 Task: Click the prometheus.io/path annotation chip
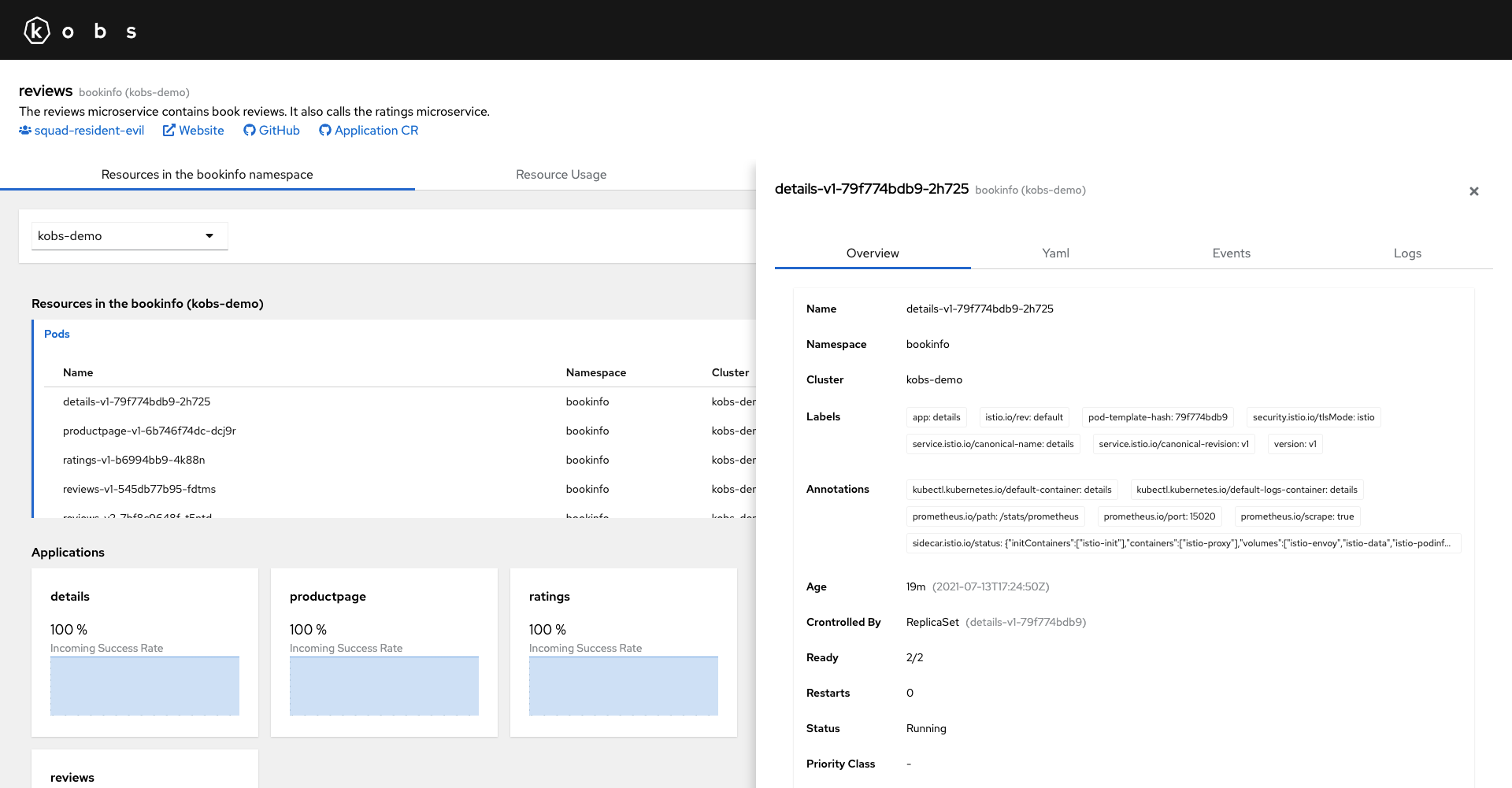coord(995,517)
